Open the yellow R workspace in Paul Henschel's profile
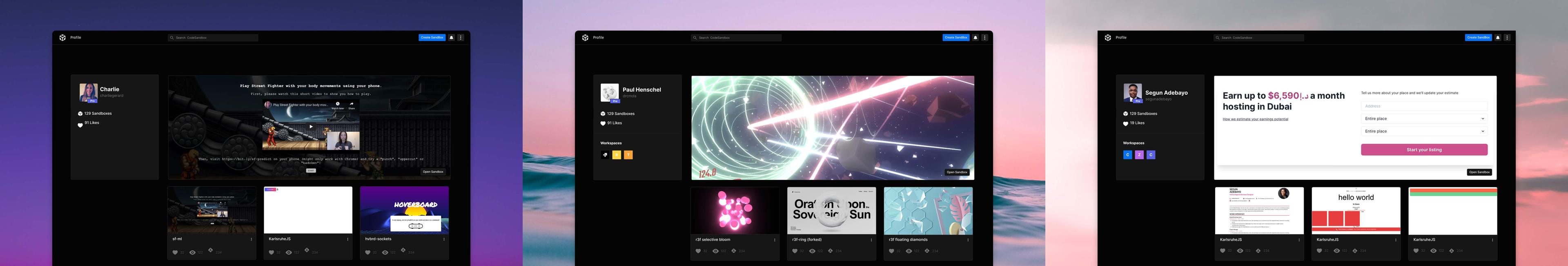1568x266 pixels. [x=617, y=155]
